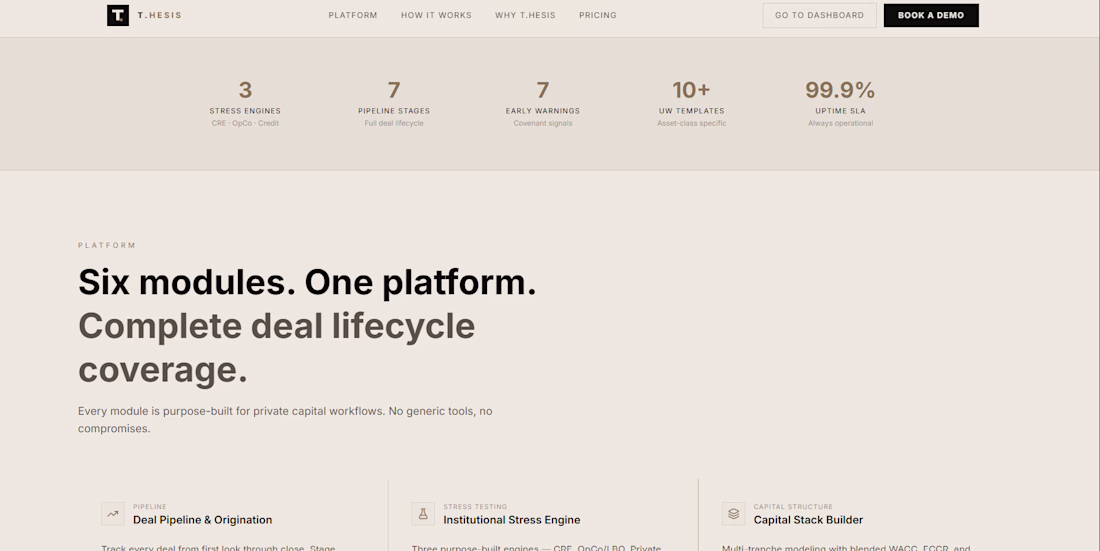Click the Six modules. One platform. heading
Viewport: 1100px width, 551px height.
pyautogui.click(x=307, y=282)
